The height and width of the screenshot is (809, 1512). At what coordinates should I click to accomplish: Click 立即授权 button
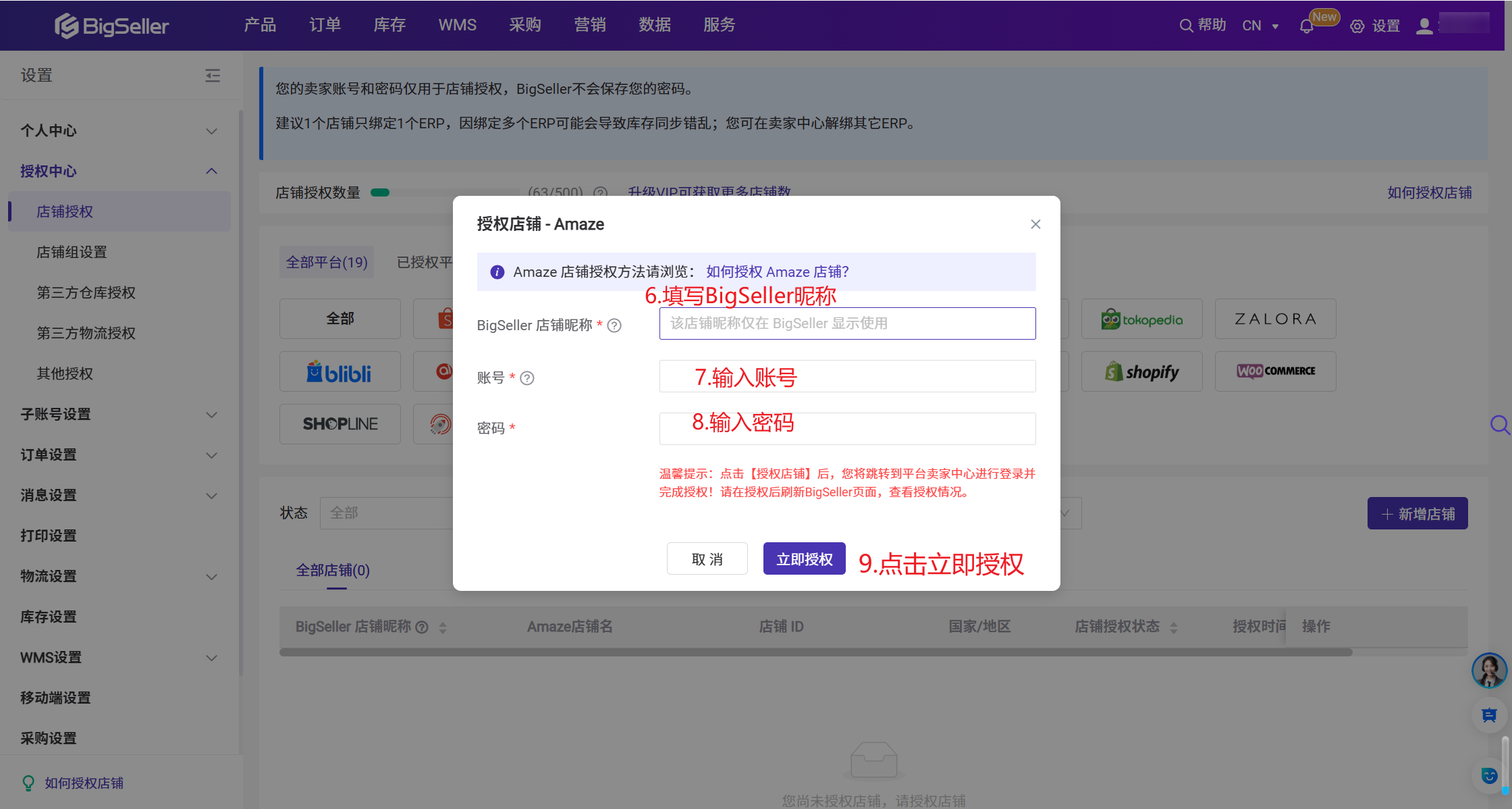pos(804,559)
